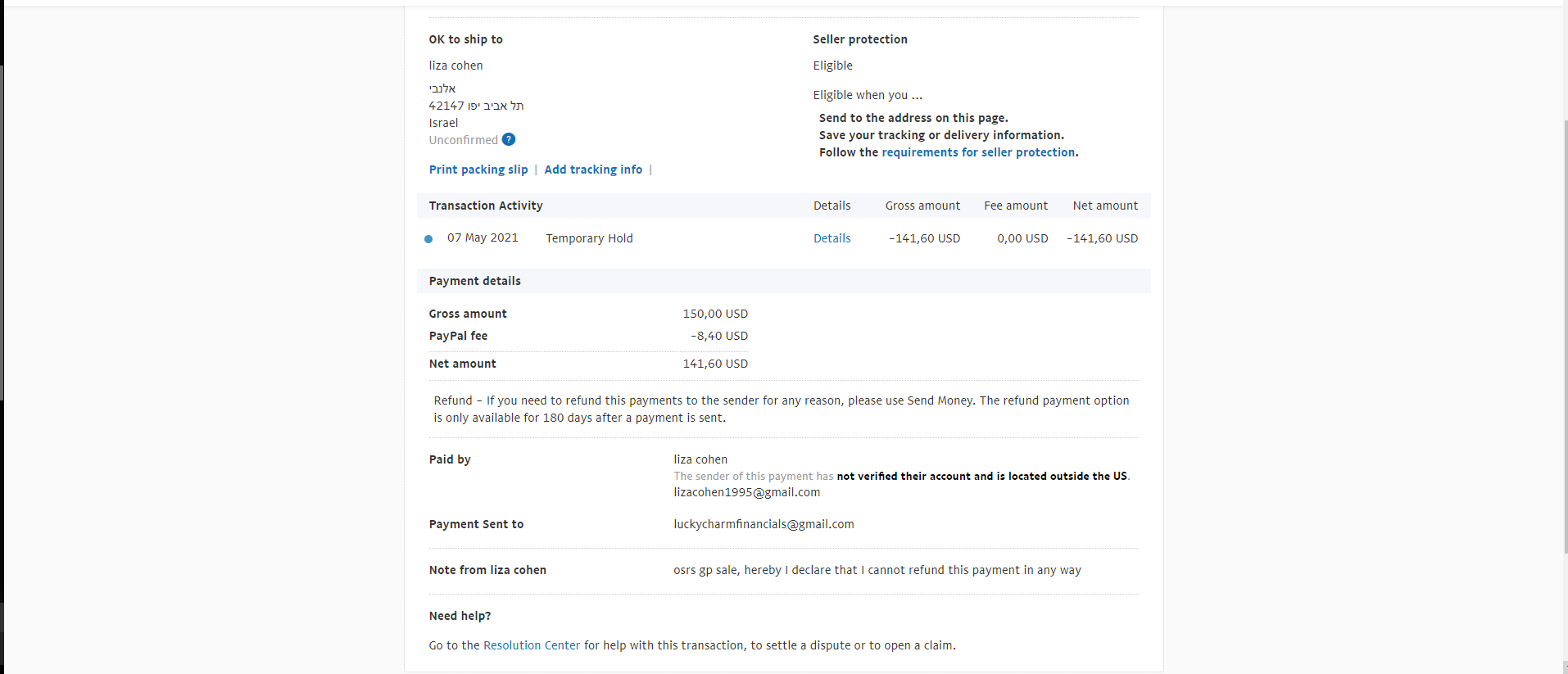Click the Eligible seller protection status
Screen dimensions: 1568x674
(832, 66)
